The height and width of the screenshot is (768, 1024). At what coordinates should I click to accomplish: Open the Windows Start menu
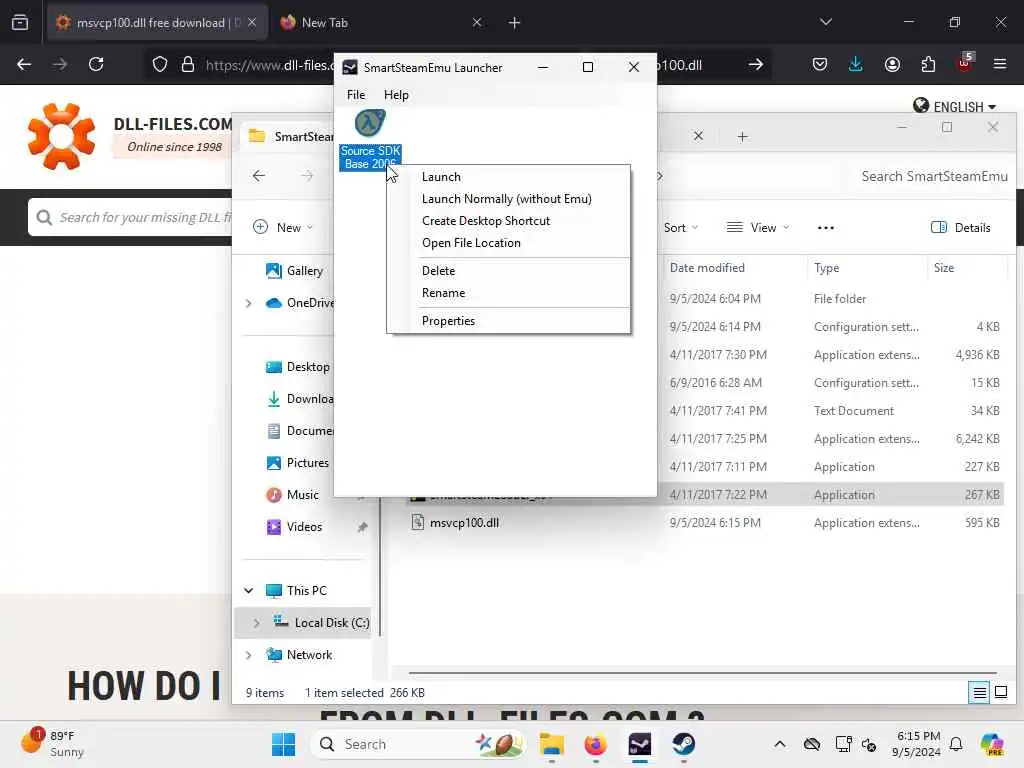(283, 744)
